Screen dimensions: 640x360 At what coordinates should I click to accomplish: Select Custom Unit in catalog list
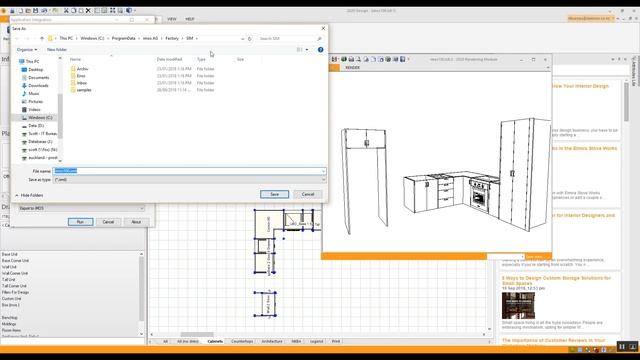[x=11, y=298]
